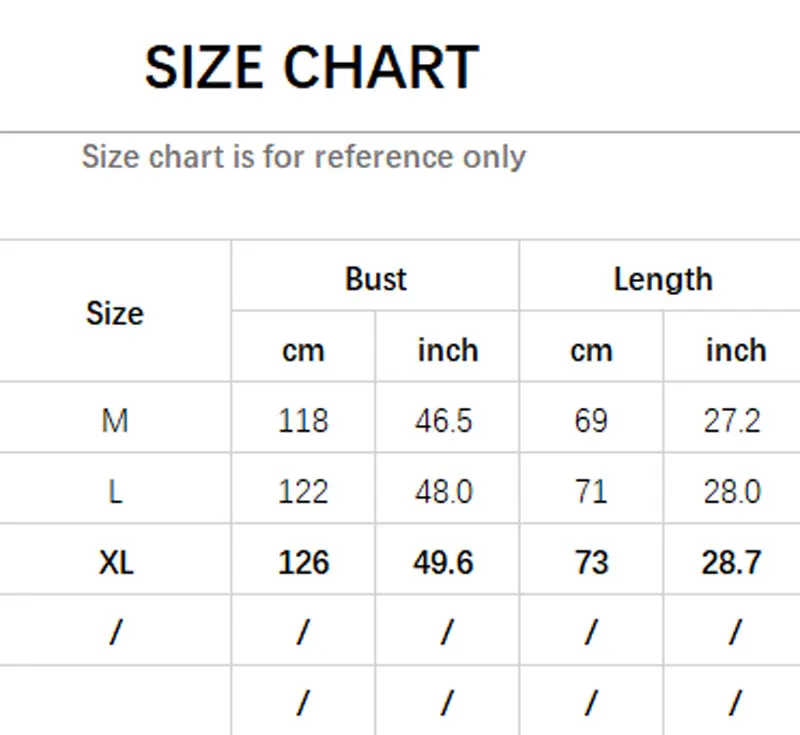
Task: Click the 71 length cm cell
Action: click(x=591, y=491)
